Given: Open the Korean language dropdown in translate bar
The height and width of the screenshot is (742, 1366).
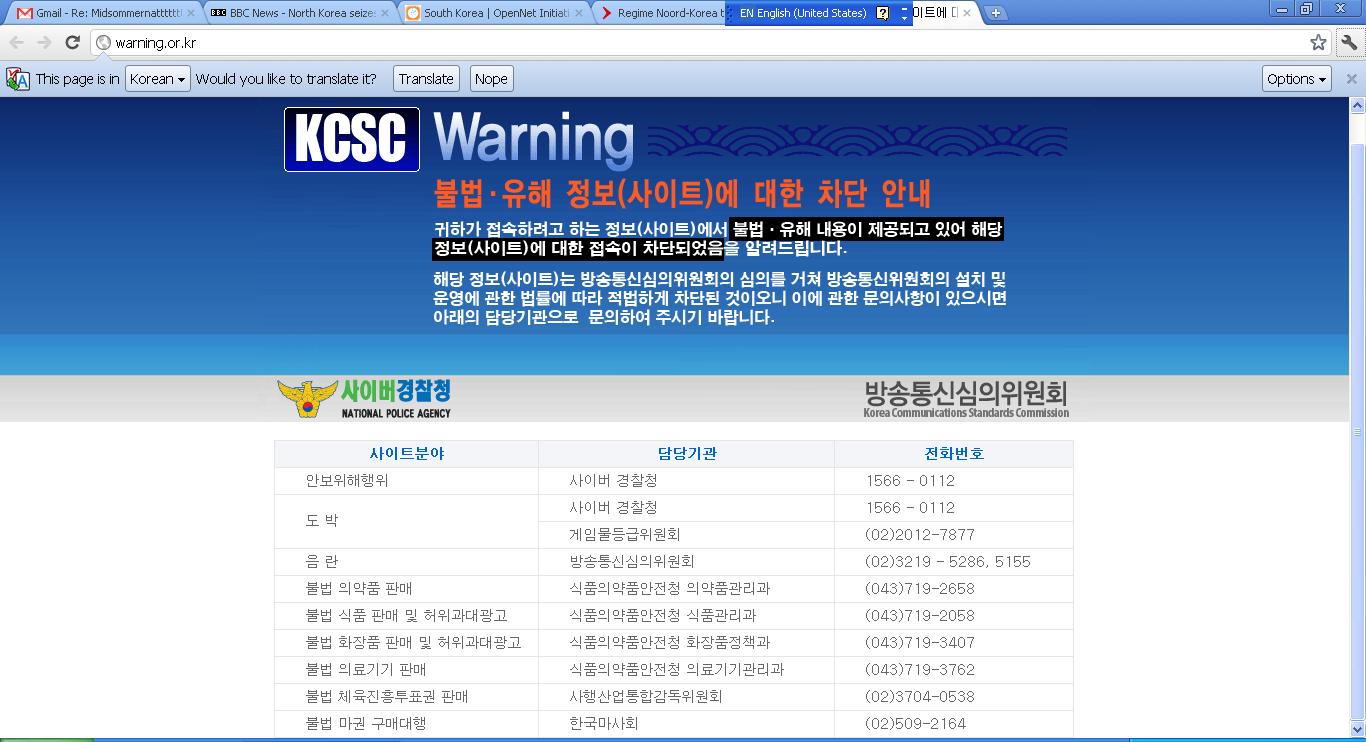Looking at the screenshot, I should (157, 79).
